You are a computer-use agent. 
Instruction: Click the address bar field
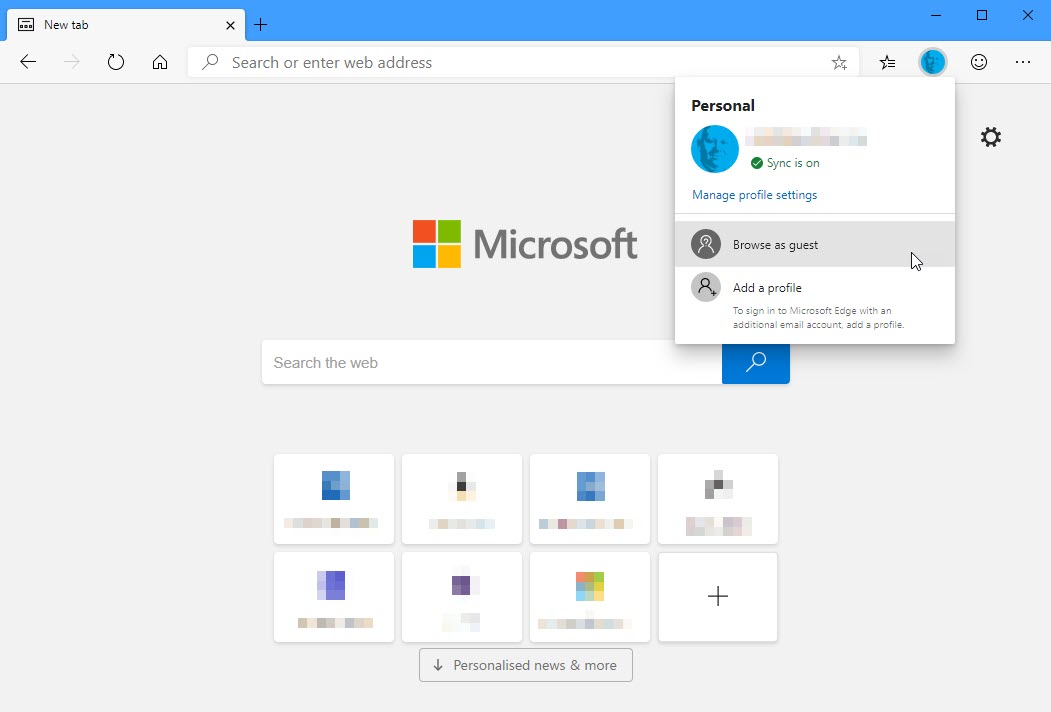tap(523, 62)
